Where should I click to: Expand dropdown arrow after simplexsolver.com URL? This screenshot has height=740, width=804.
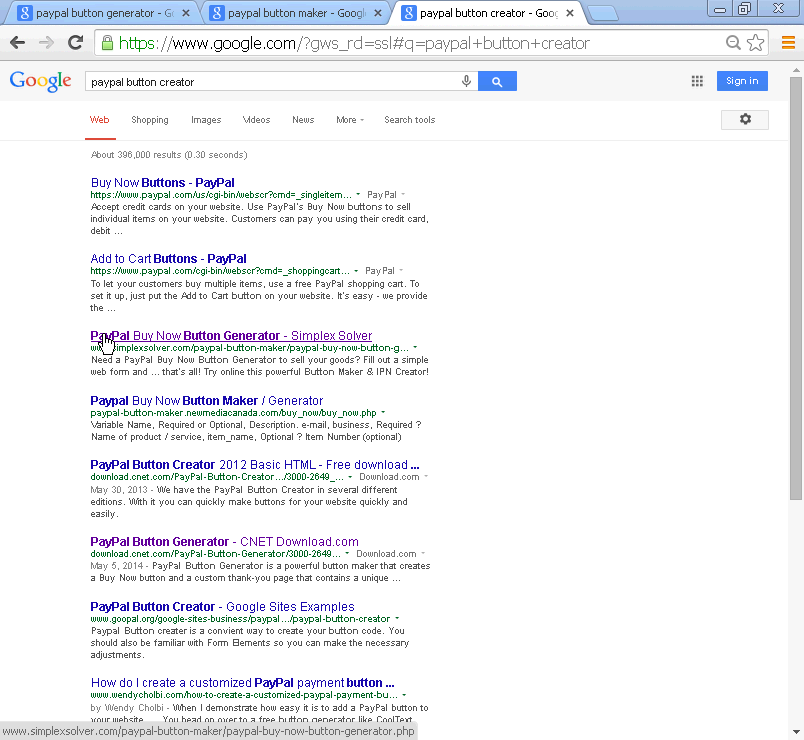pyautogui.click(x=415, y=347)
